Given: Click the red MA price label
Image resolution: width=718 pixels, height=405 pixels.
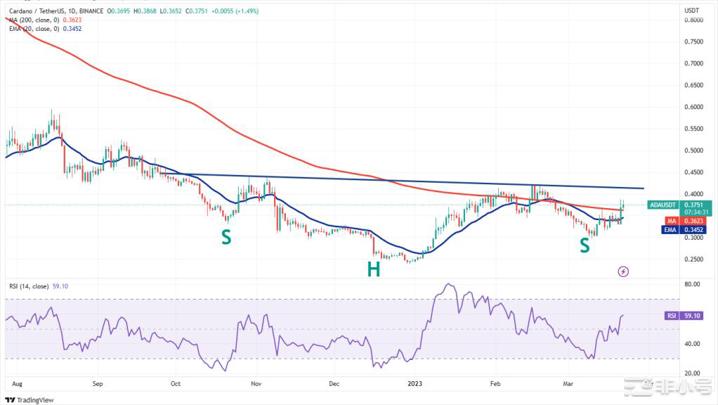Looking at the screenshot, I should pyautogui.click(x=689, y=219).
